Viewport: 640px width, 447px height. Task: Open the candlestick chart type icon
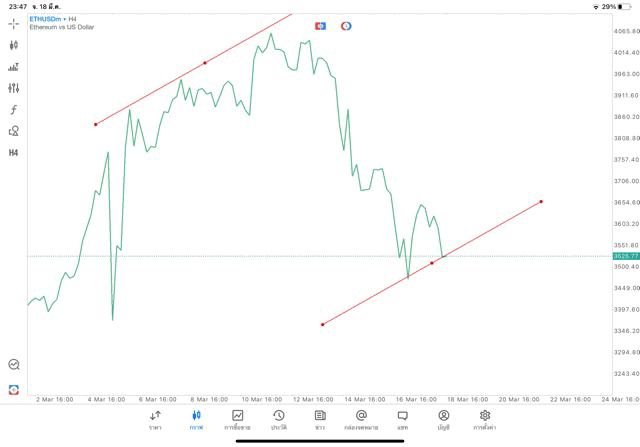14,45
